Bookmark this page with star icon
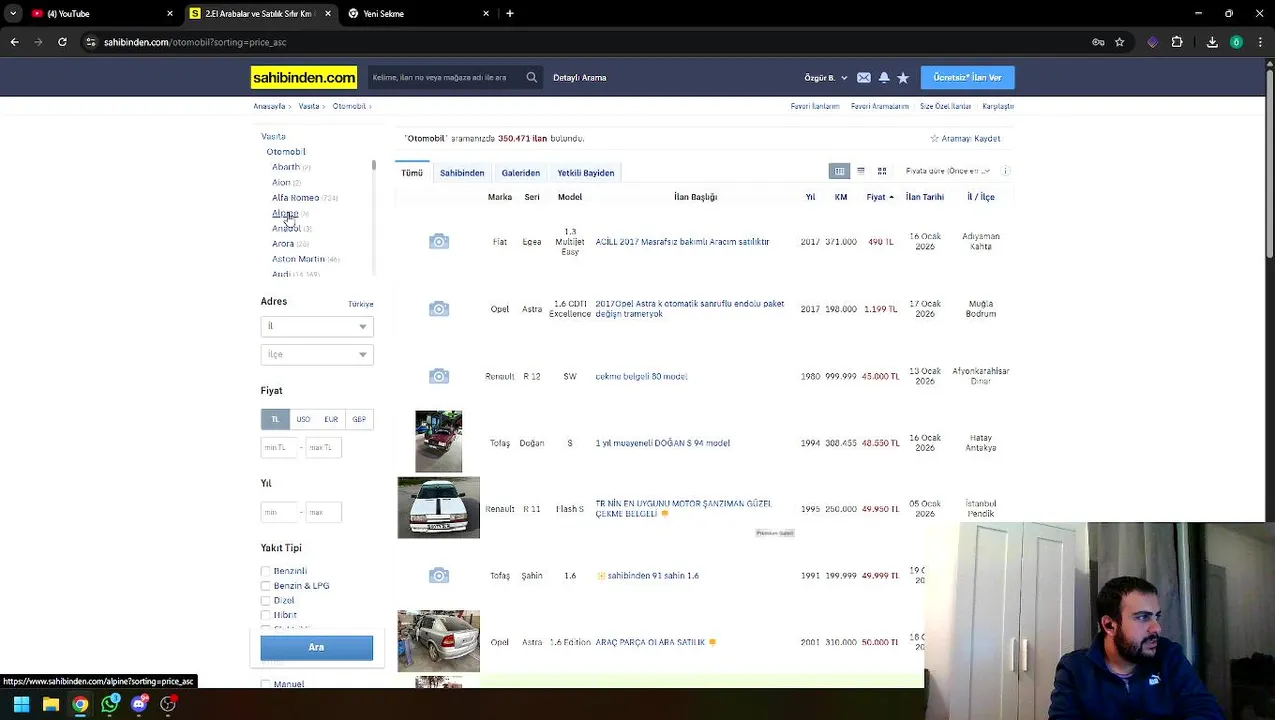The width and height of the screenshot is (1275, 720). point(1119,42)
